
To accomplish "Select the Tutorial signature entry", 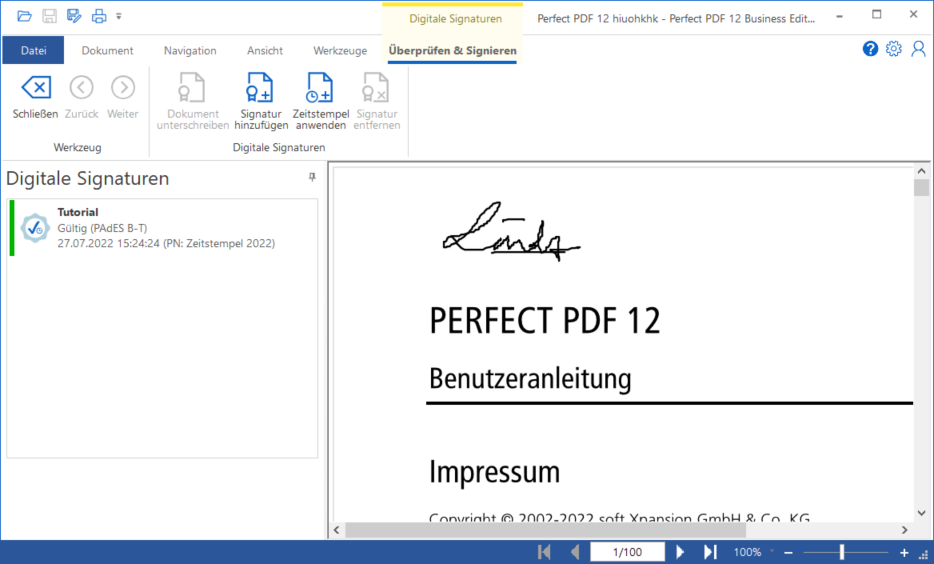I will point(165,228).
